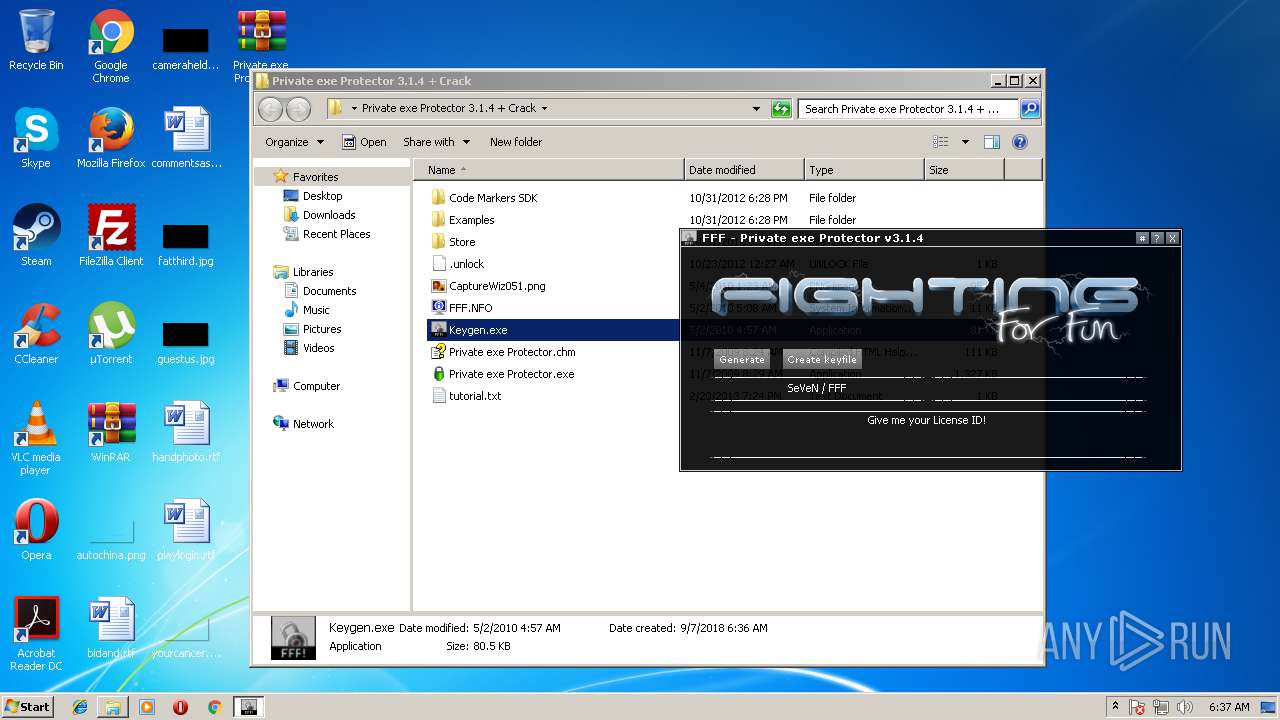Open Internet Explorer from the taskbar
This screenshot has width=1280, height=720.
80,707
